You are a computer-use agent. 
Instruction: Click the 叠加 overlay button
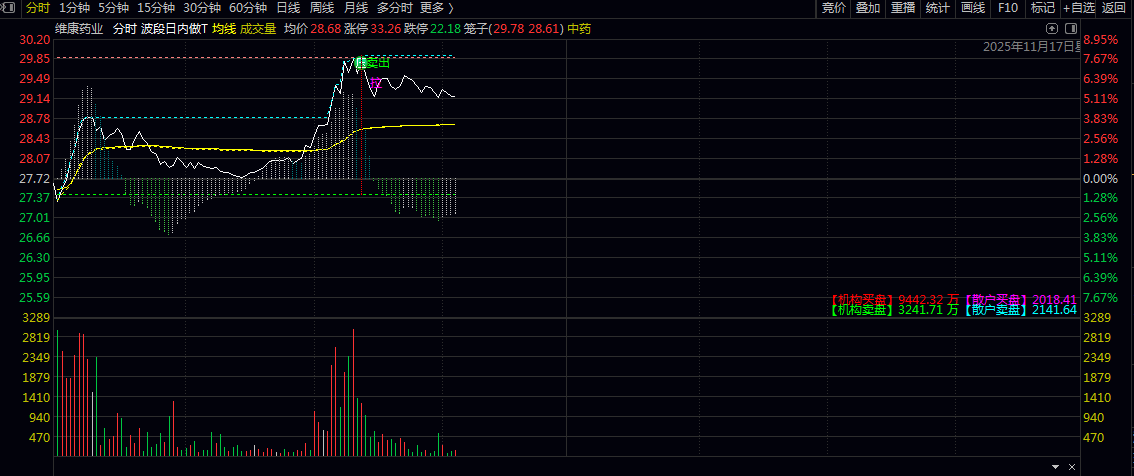click(x=868, y=8)
